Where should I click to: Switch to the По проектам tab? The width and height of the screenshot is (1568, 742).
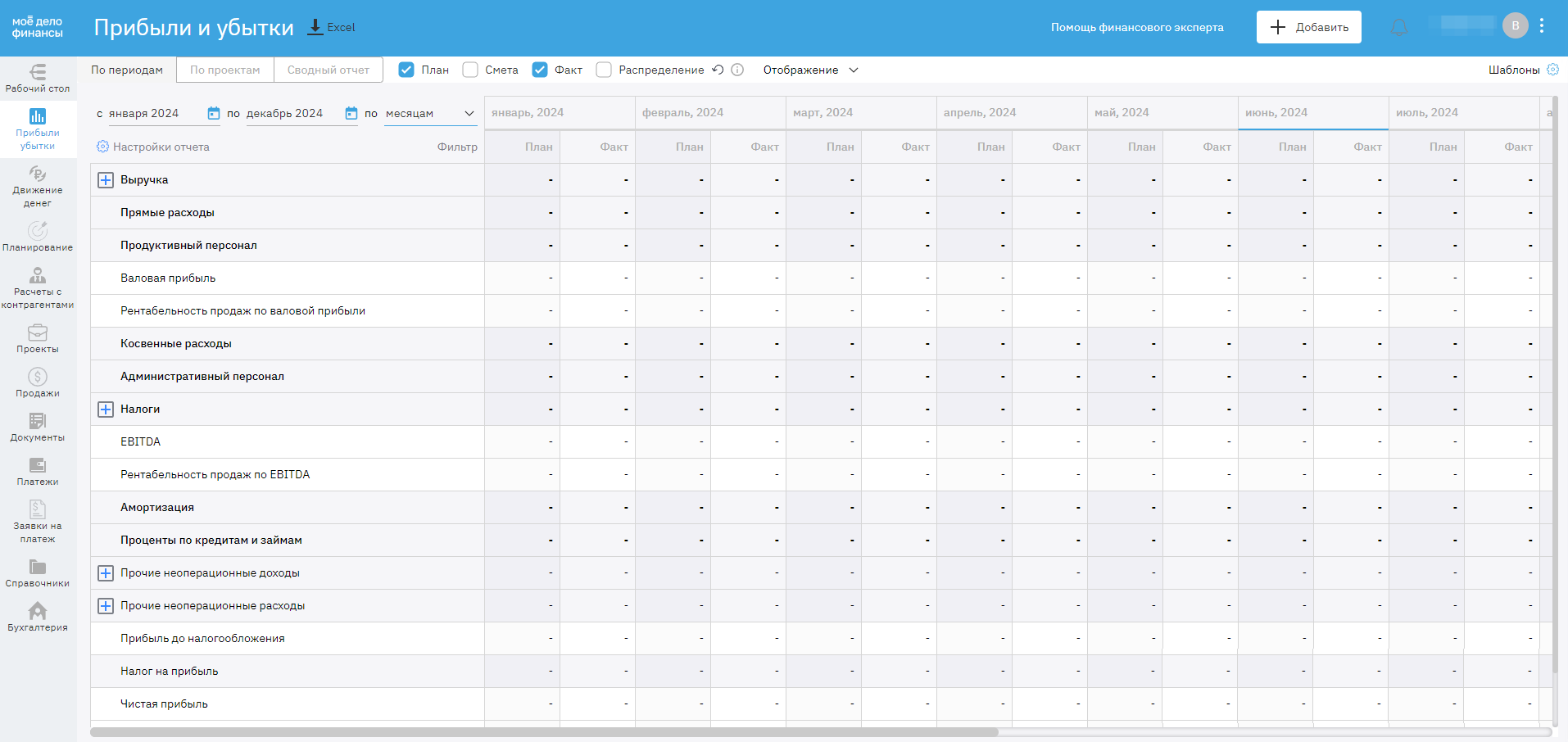224,70
